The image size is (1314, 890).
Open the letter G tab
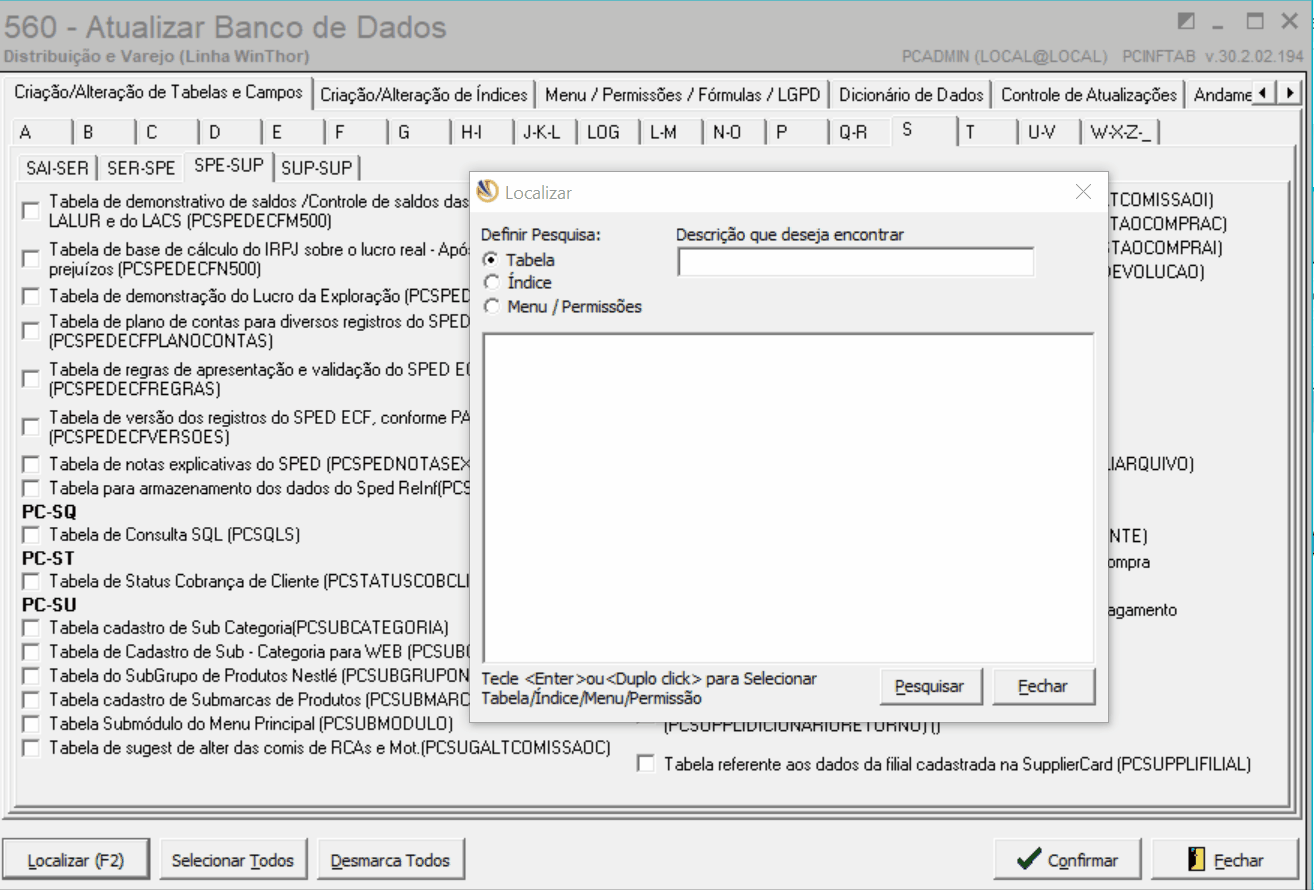419,132
